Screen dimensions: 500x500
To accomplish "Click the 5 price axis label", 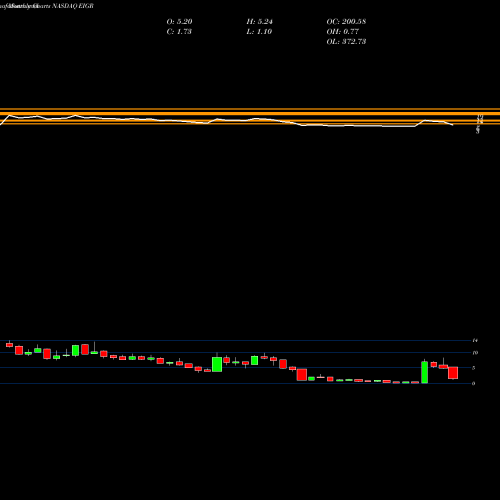I will click(474, 368).
